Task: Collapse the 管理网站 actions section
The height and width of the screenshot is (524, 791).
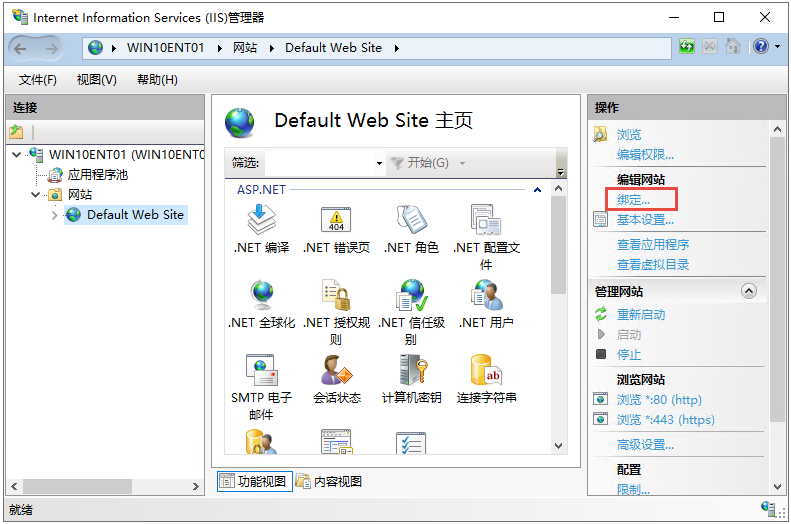Action: pos(749,291)
